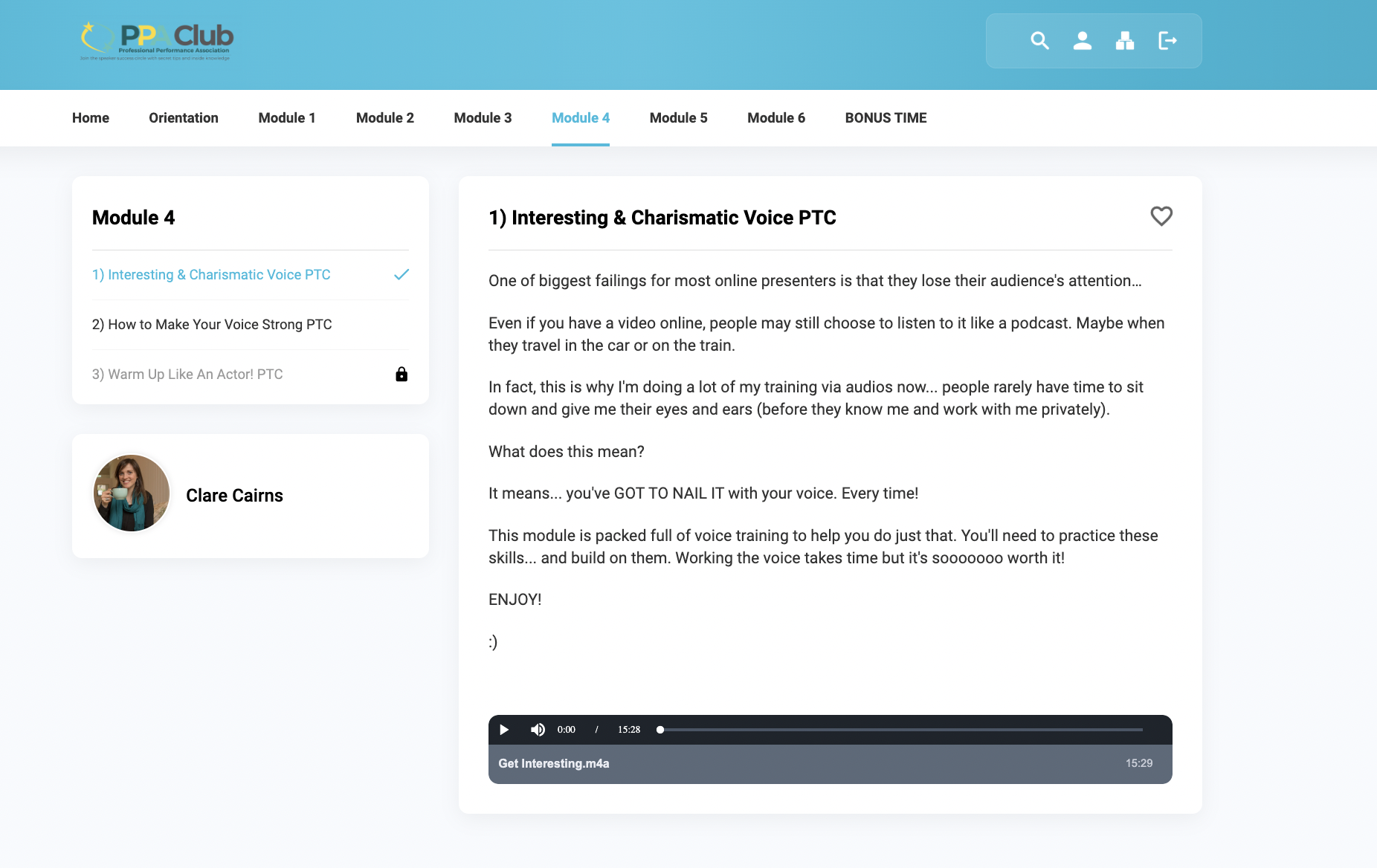Open lesson Interesting & Charismatic Voice PTC
Screen dimensions: 1377x868
[211, 275]
